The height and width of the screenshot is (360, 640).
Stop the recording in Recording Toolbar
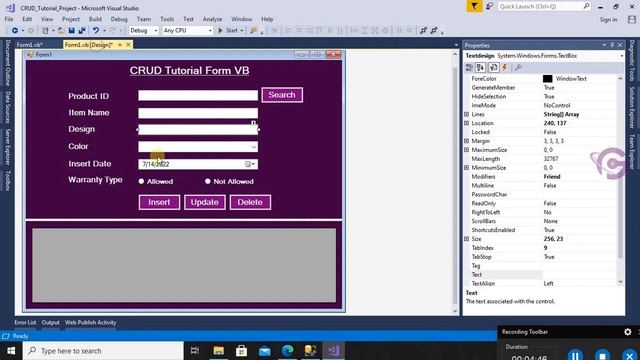click(x=602, y=356)
